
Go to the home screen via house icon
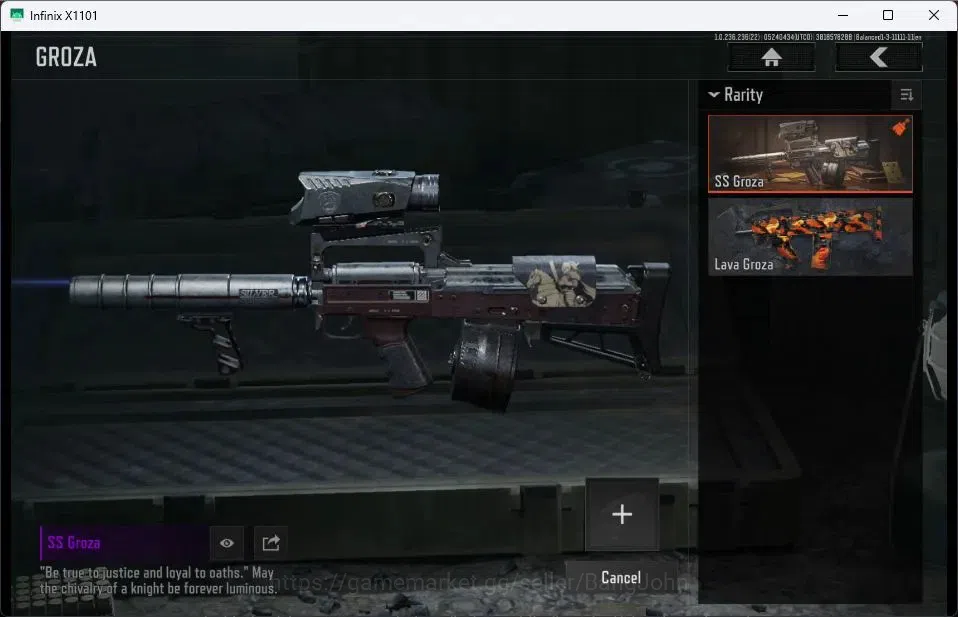coord(771,57)
